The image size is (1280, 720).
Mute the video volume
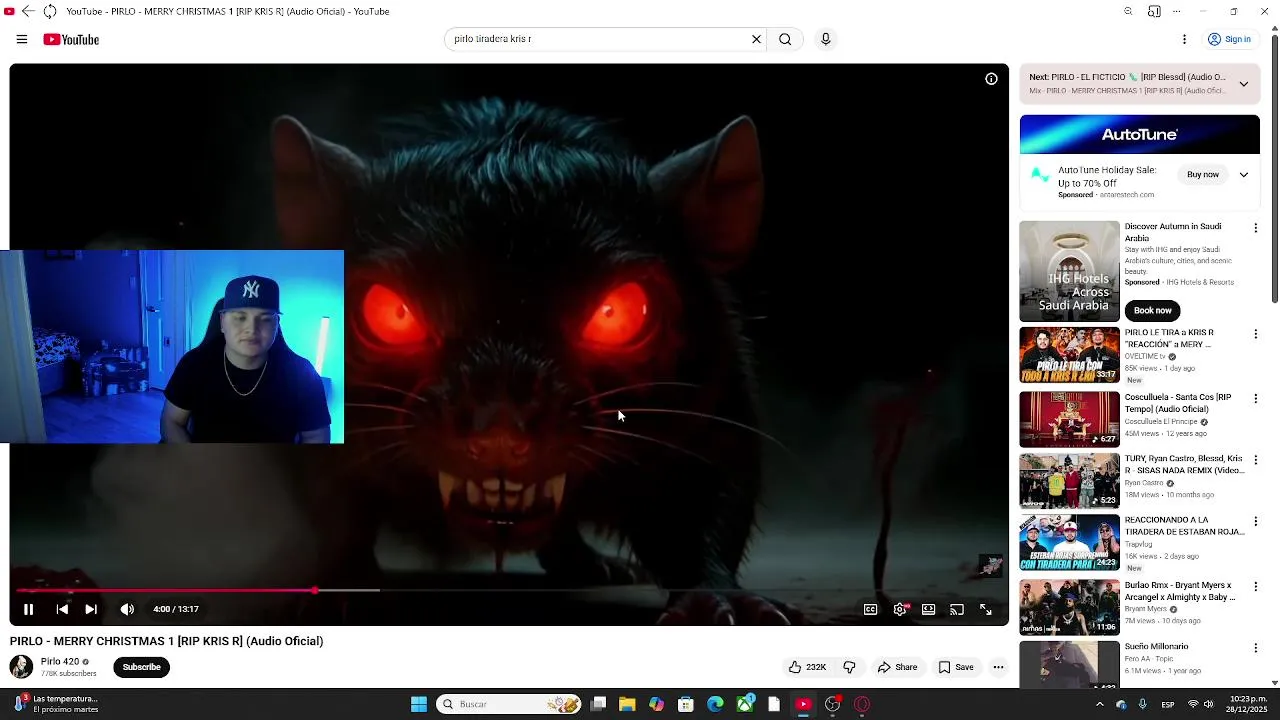(x=127, y=609)
